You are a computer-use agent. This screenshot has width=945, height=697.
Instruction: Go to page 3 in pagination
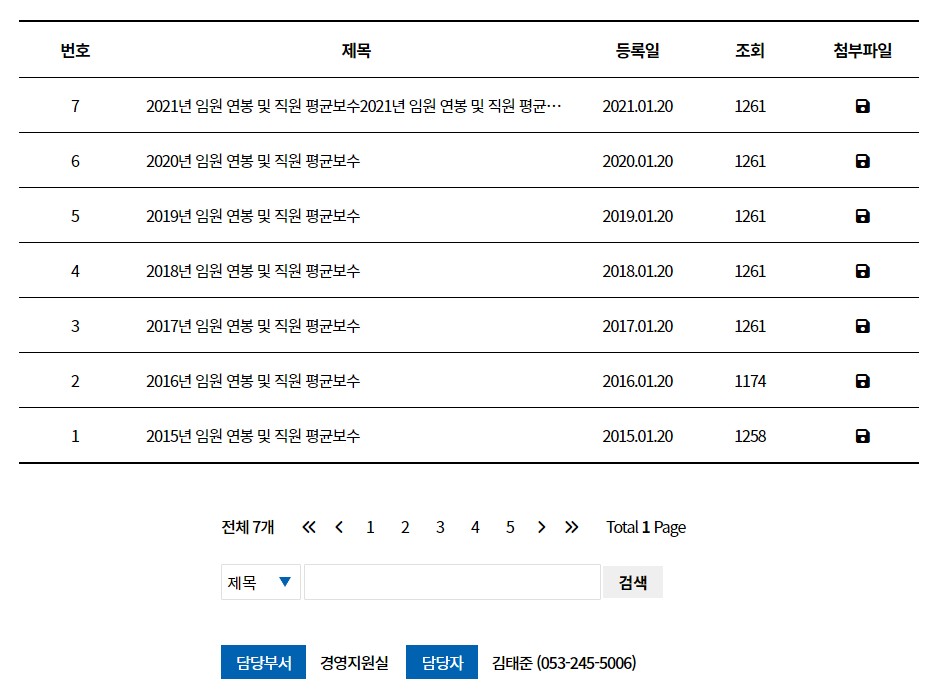440,527
